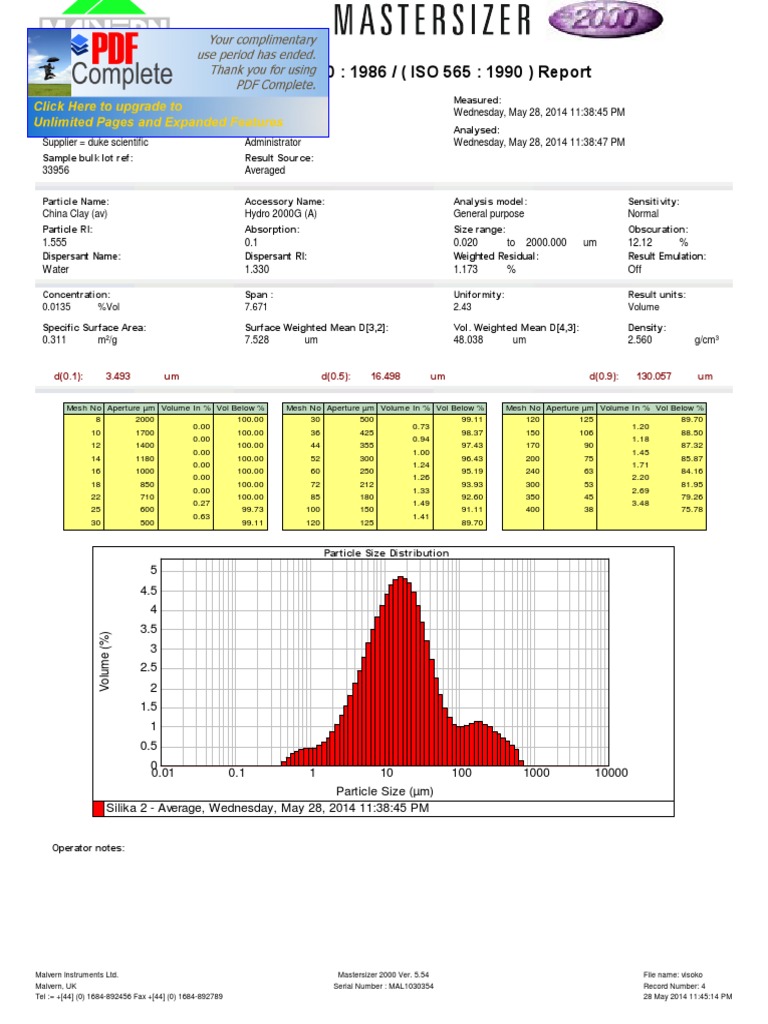768x1024 pixels.
Task: Click aperture '1700' cell in the first table
Action: coord(145,433)
